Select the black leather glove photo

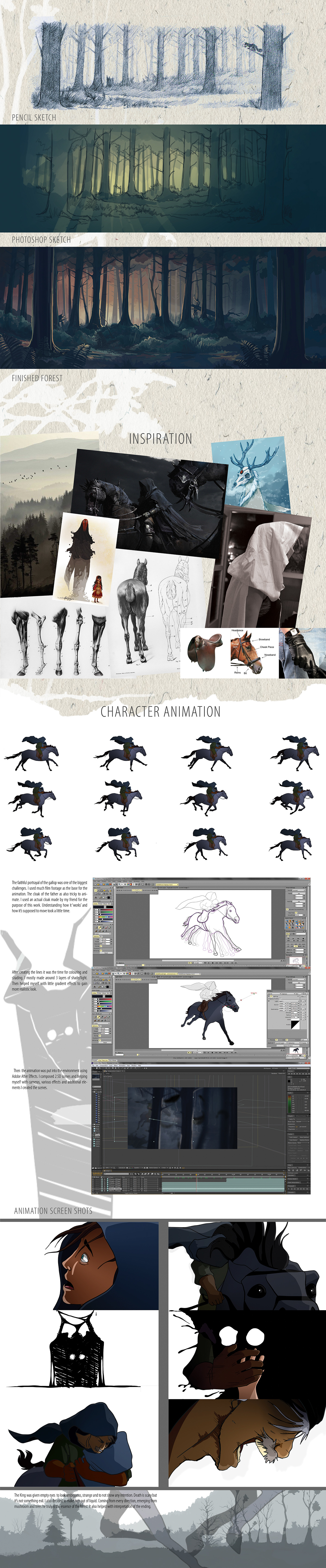click(x=302, y=653)
